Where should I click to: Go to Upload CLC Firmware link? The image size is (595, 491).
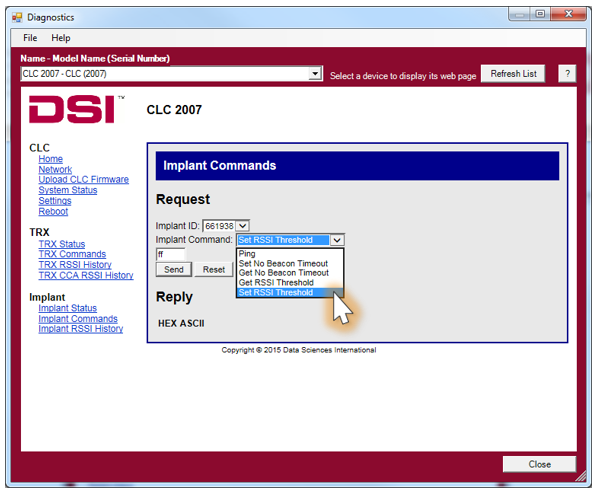pos(83,179)
